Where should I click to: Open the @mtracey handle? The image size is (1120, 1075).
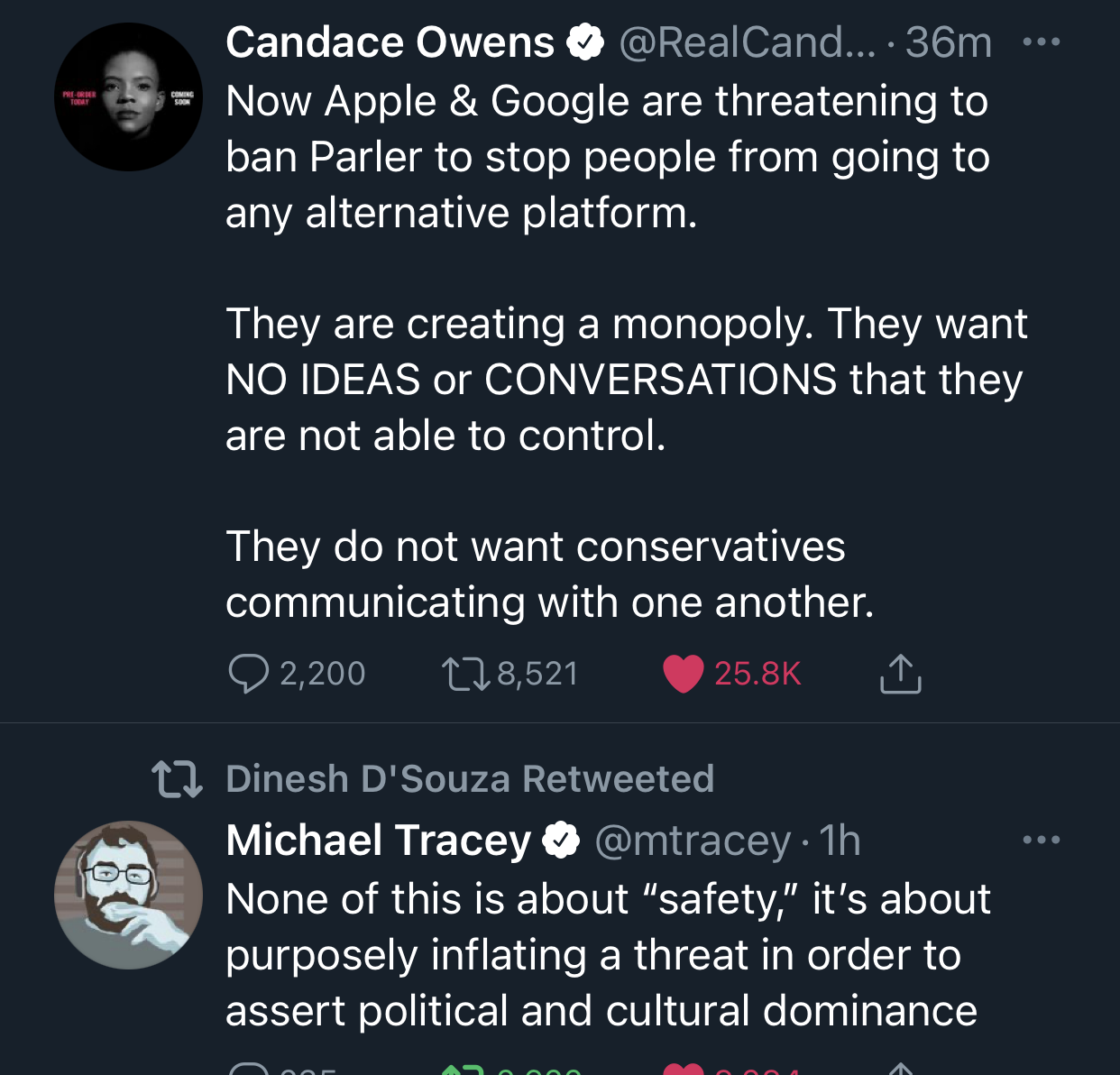click(x=692, y=841)
